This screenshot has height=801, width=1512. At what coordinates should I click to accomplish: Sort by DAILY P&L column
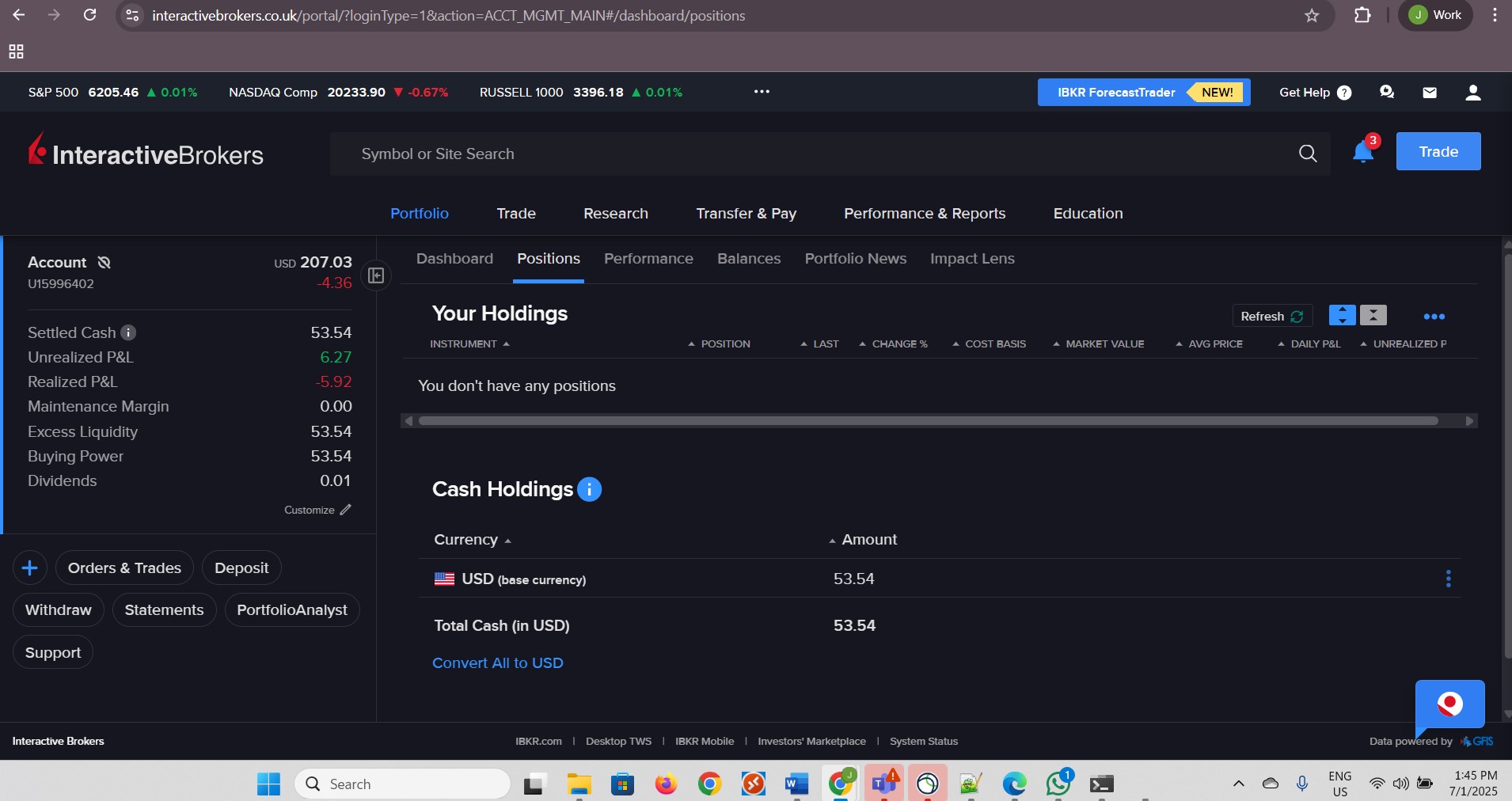coord(1309,344)
